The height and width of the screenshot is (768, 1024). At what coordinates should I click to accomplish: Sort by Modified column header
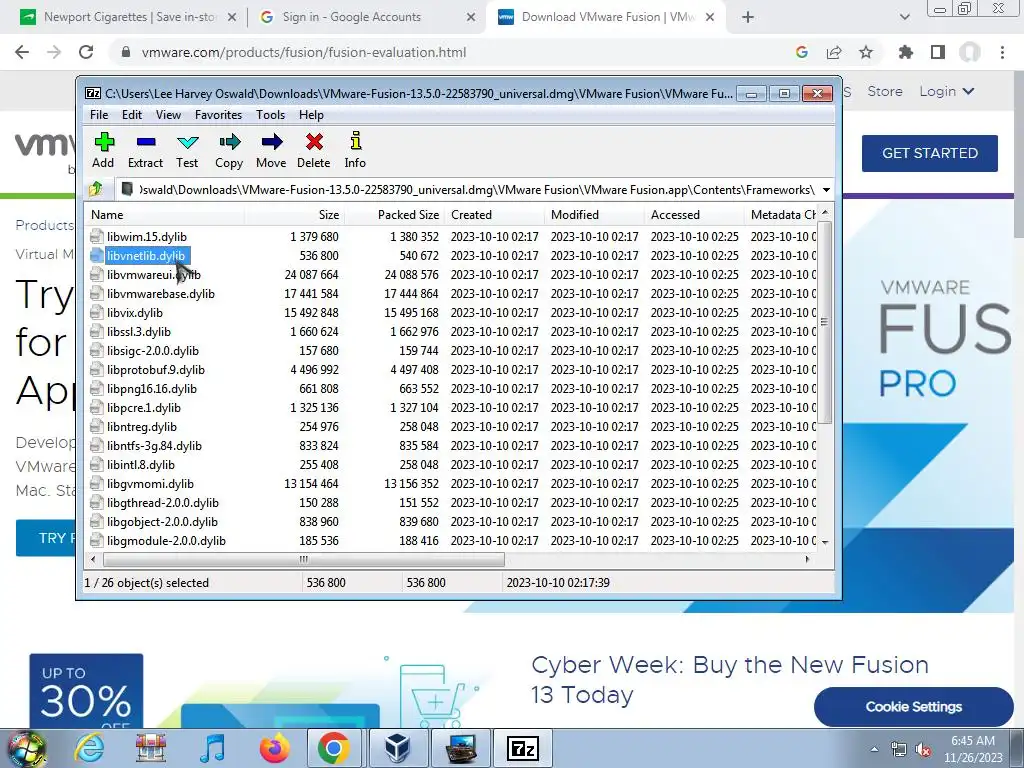coord(594,215)
